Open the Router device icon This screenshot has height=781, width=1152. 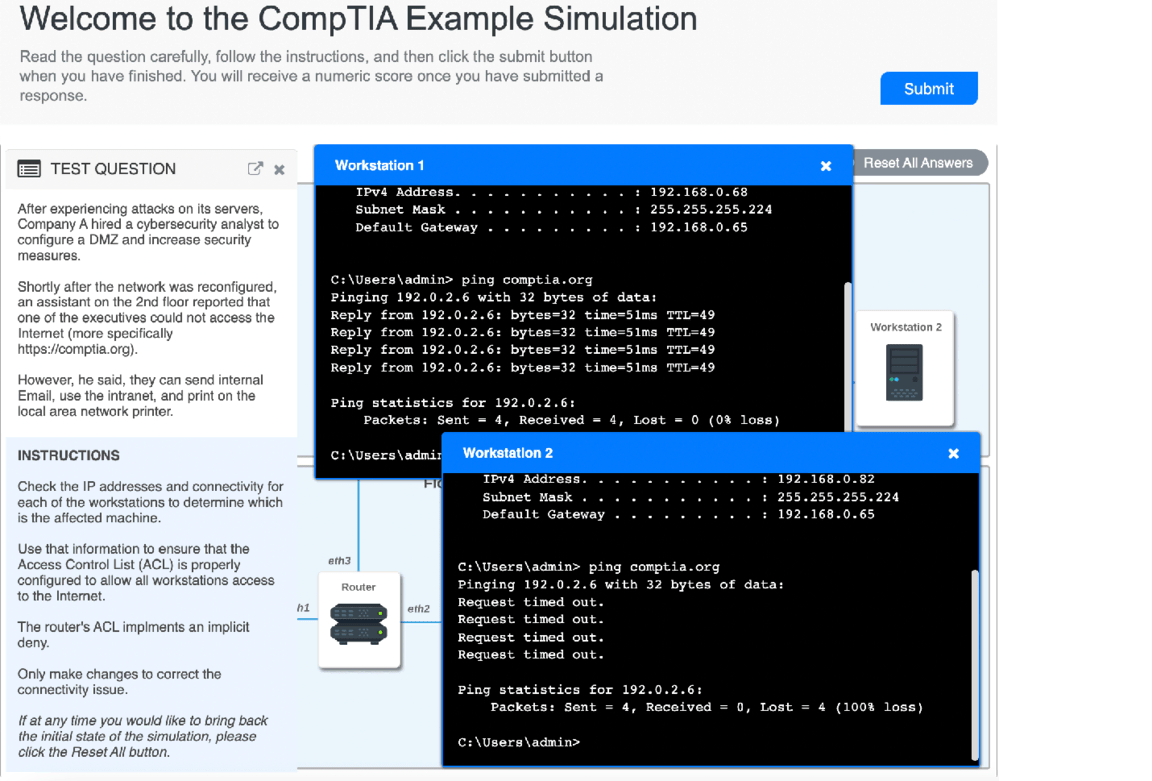(x=359, y=624)
